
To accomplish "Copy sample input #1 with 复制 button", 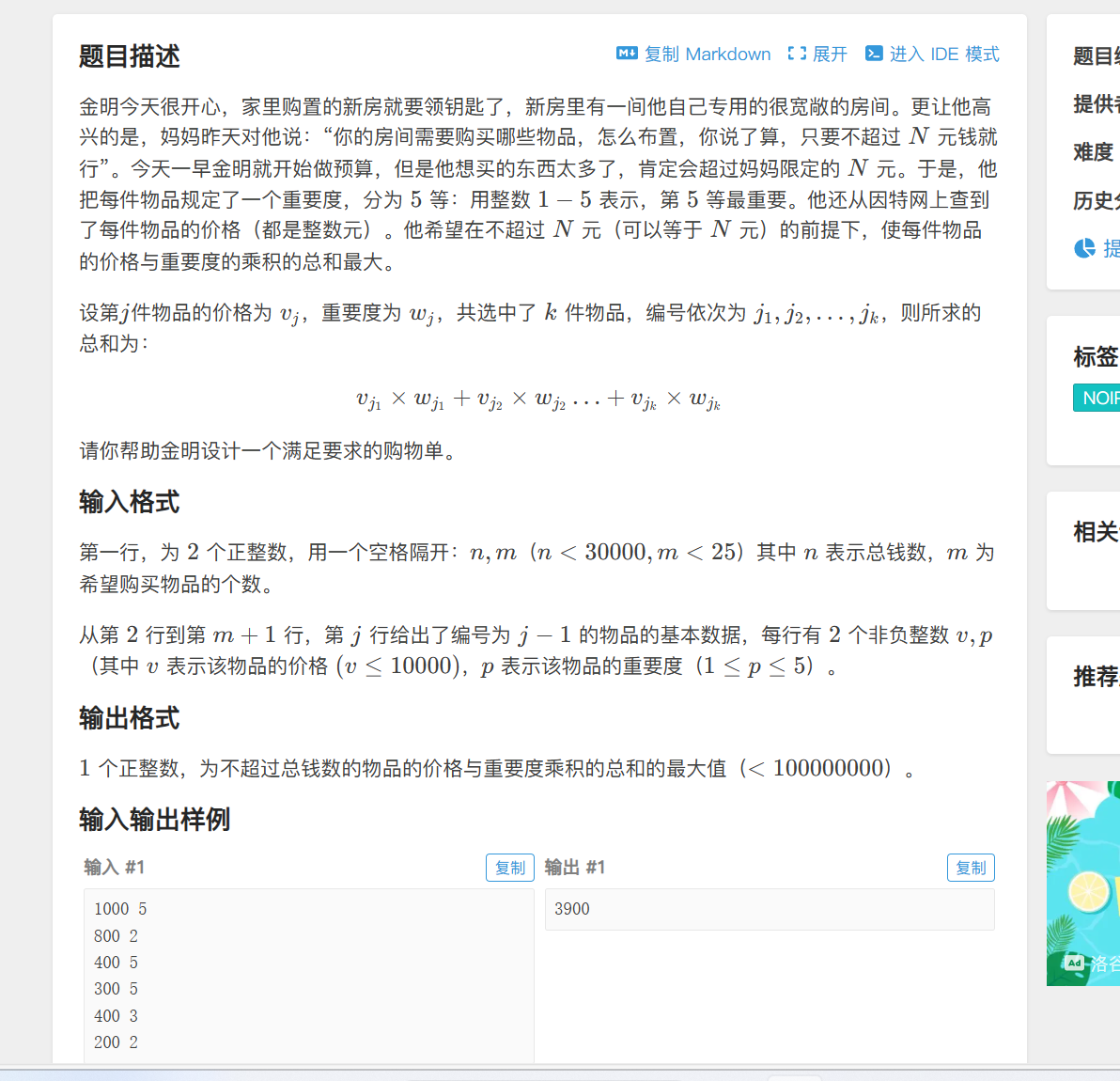I will tap(510, 868).
